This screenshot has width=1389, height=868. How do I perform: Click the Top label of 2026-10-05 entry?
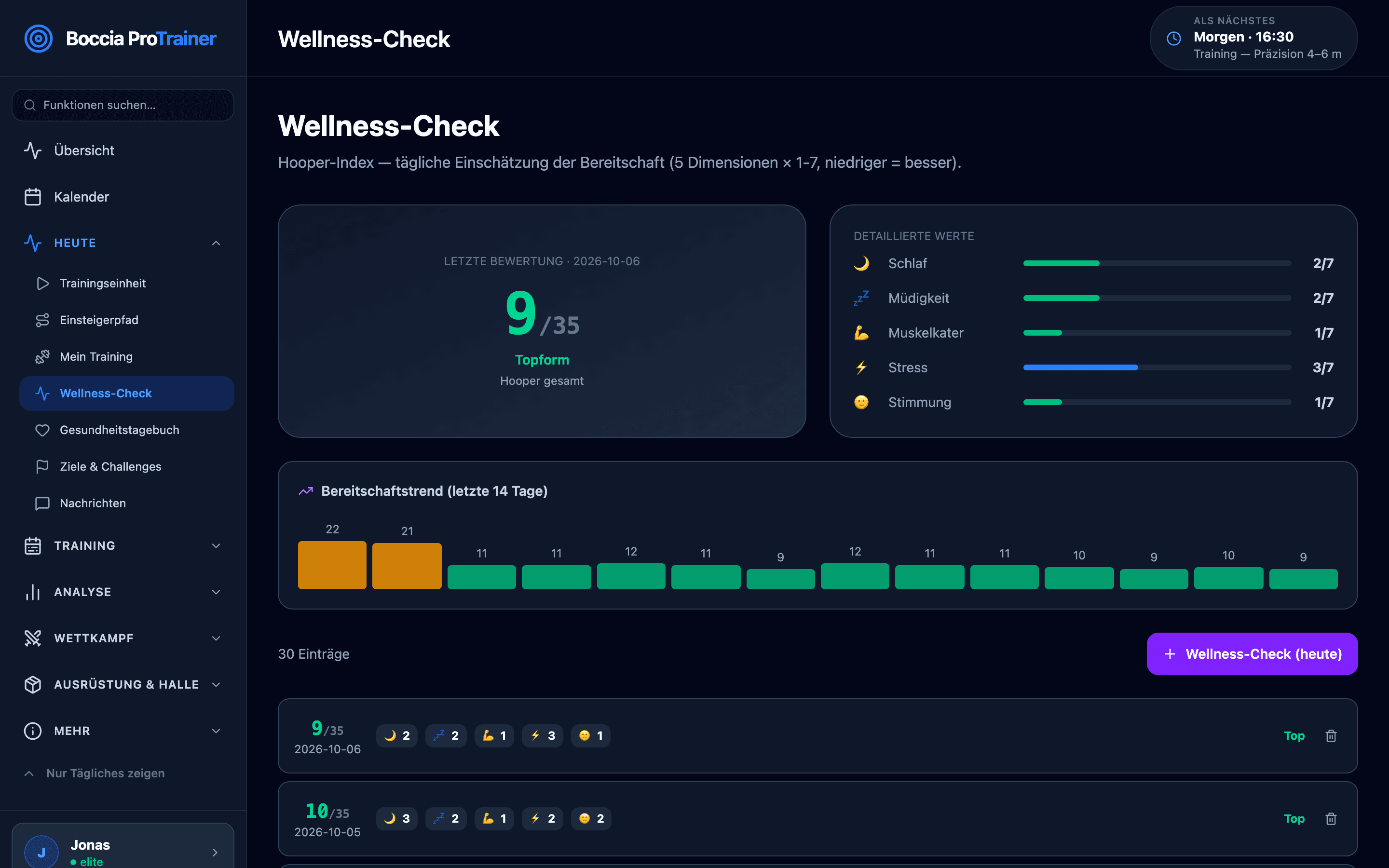point(1294,819)
